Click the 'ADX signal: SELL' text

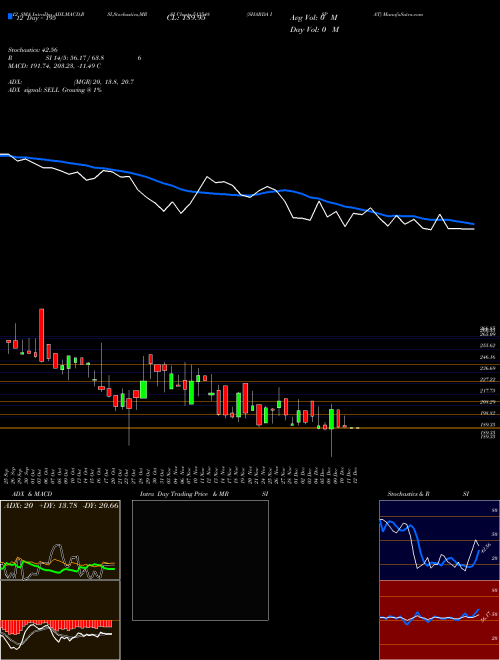click(x=35, y=90)
